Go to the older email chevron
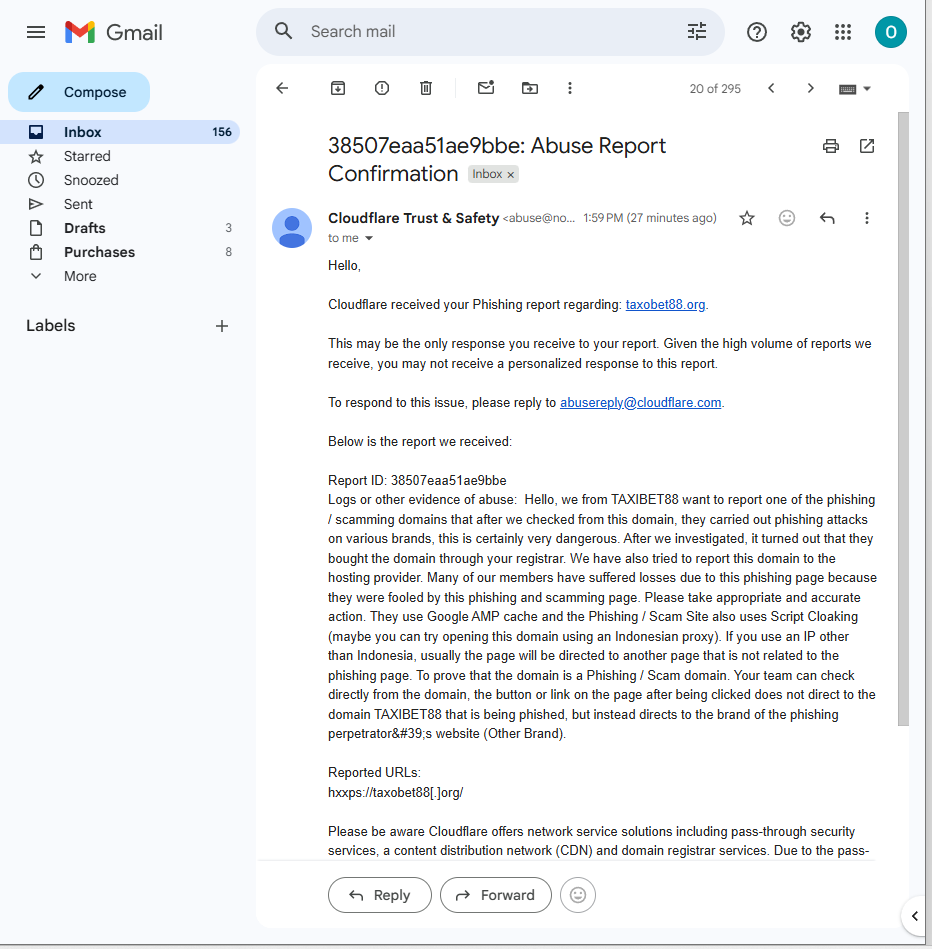 point(810,88)
